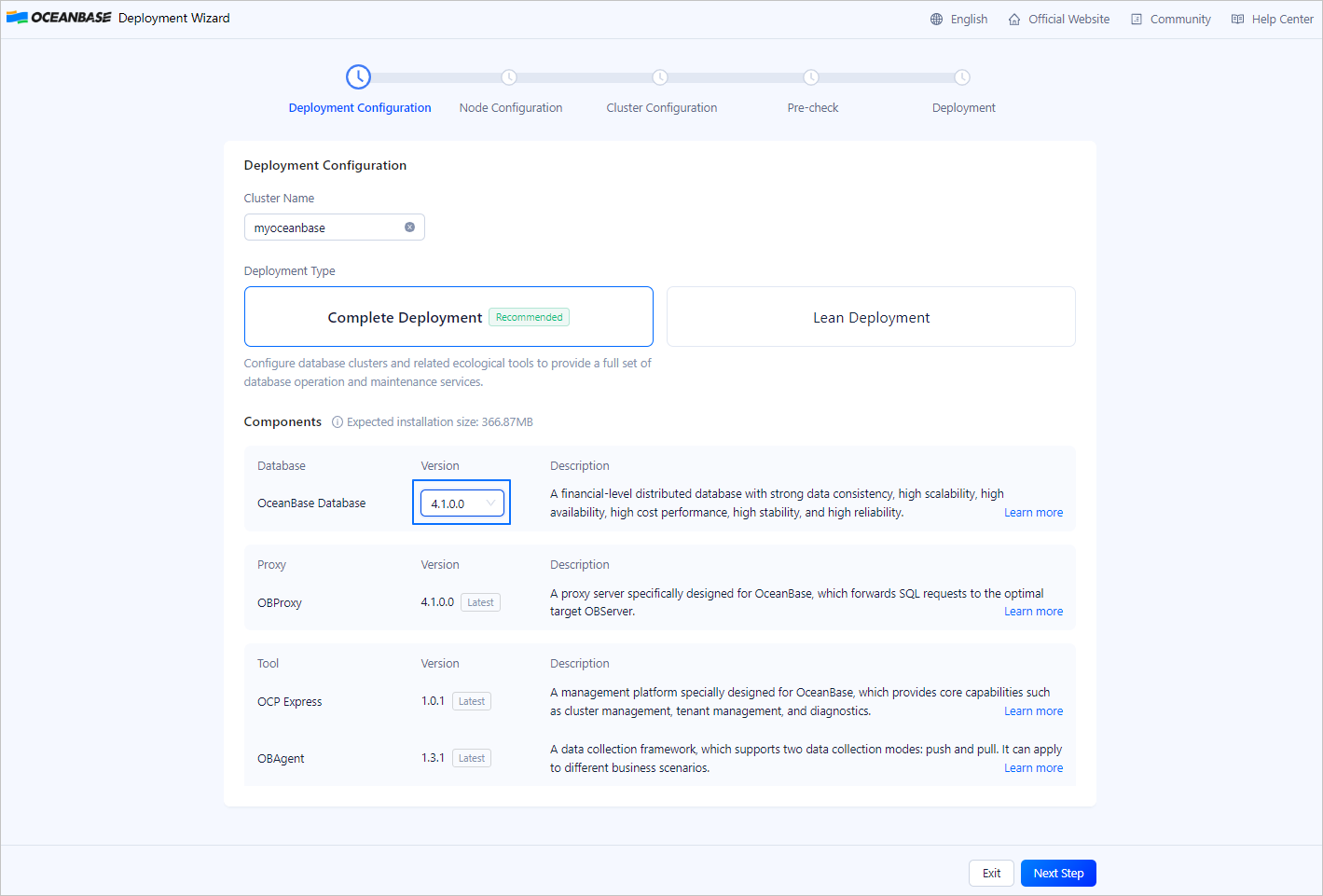1323x896 pixels.
Task: Click the Expected installation size text
Action: pos(440,422)
